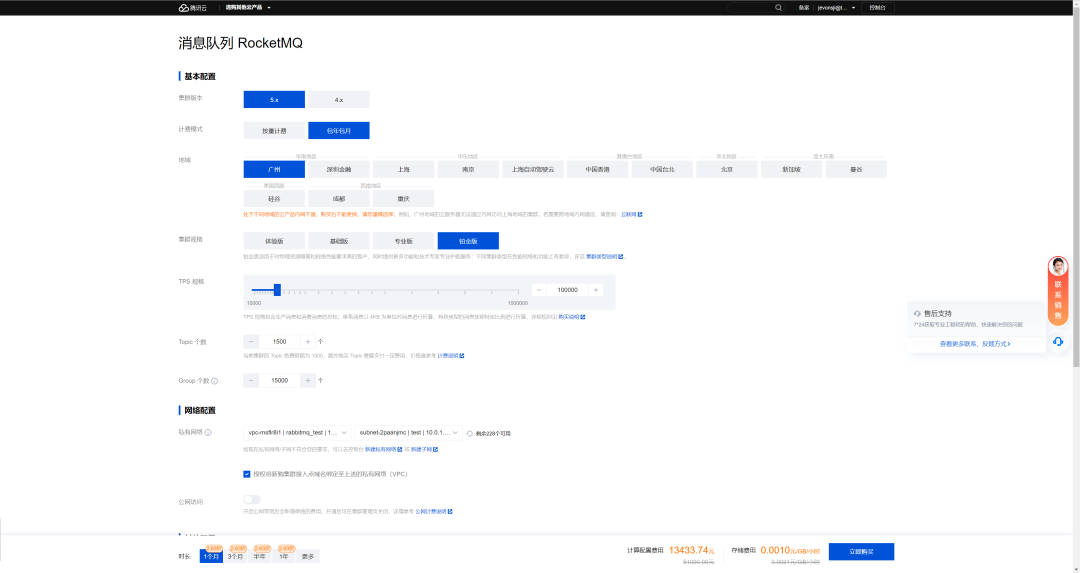1080x573 pixels.
Task: Choose 硅谷 region
Action: pos(274,198)
